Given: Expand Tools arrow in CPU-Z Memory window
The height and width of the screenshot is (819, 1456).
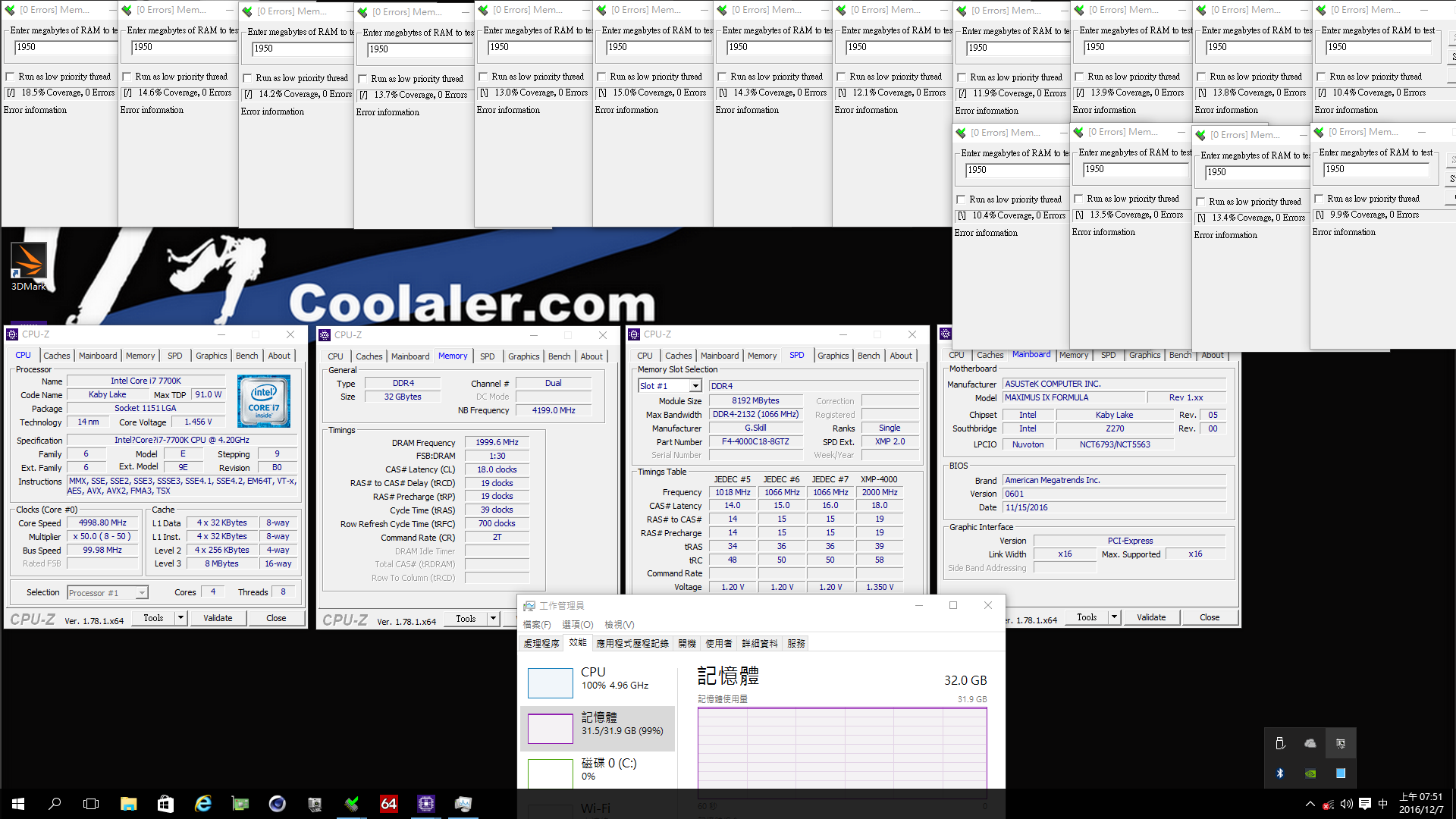Looking at the screenshot, I should [x=493, y=619].
